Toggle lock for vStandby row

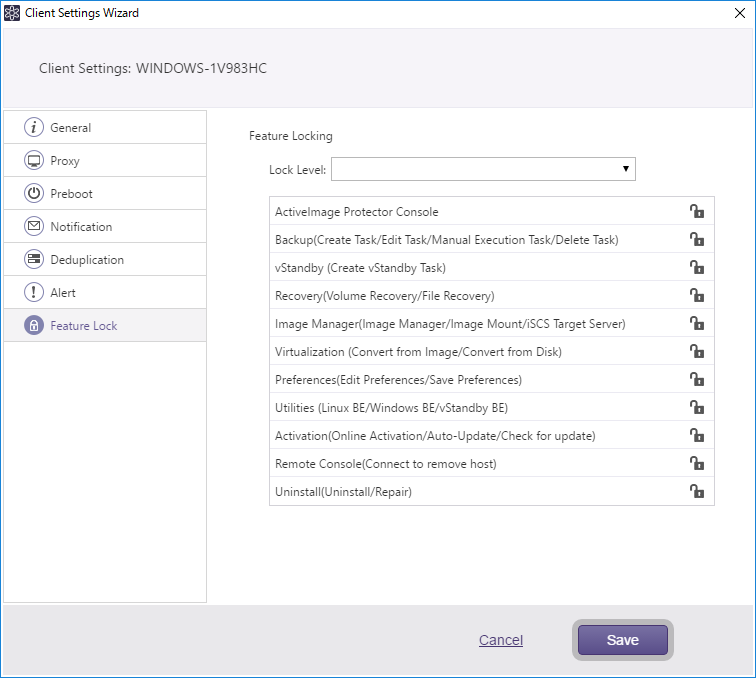[697, 267]
